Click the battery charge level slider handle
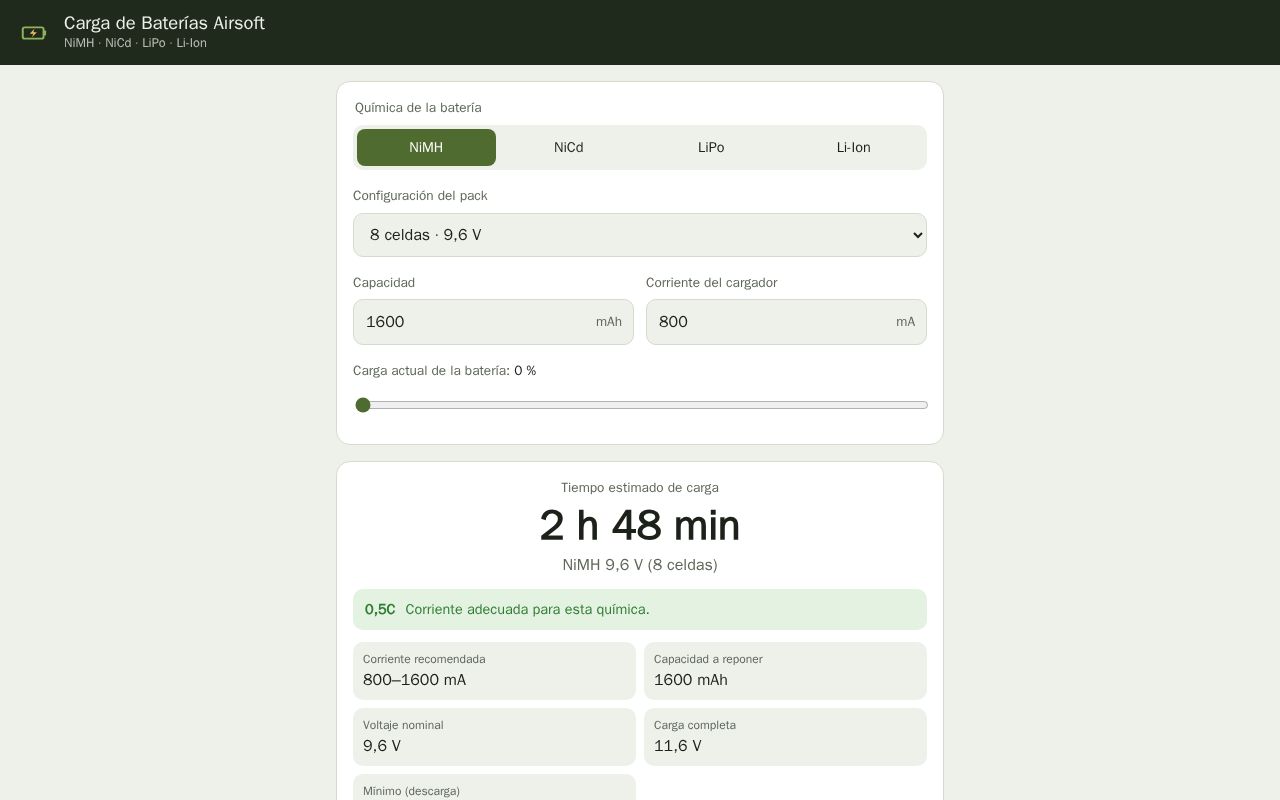The height and width of the screenshot is (800, 1280). [363, 405]
